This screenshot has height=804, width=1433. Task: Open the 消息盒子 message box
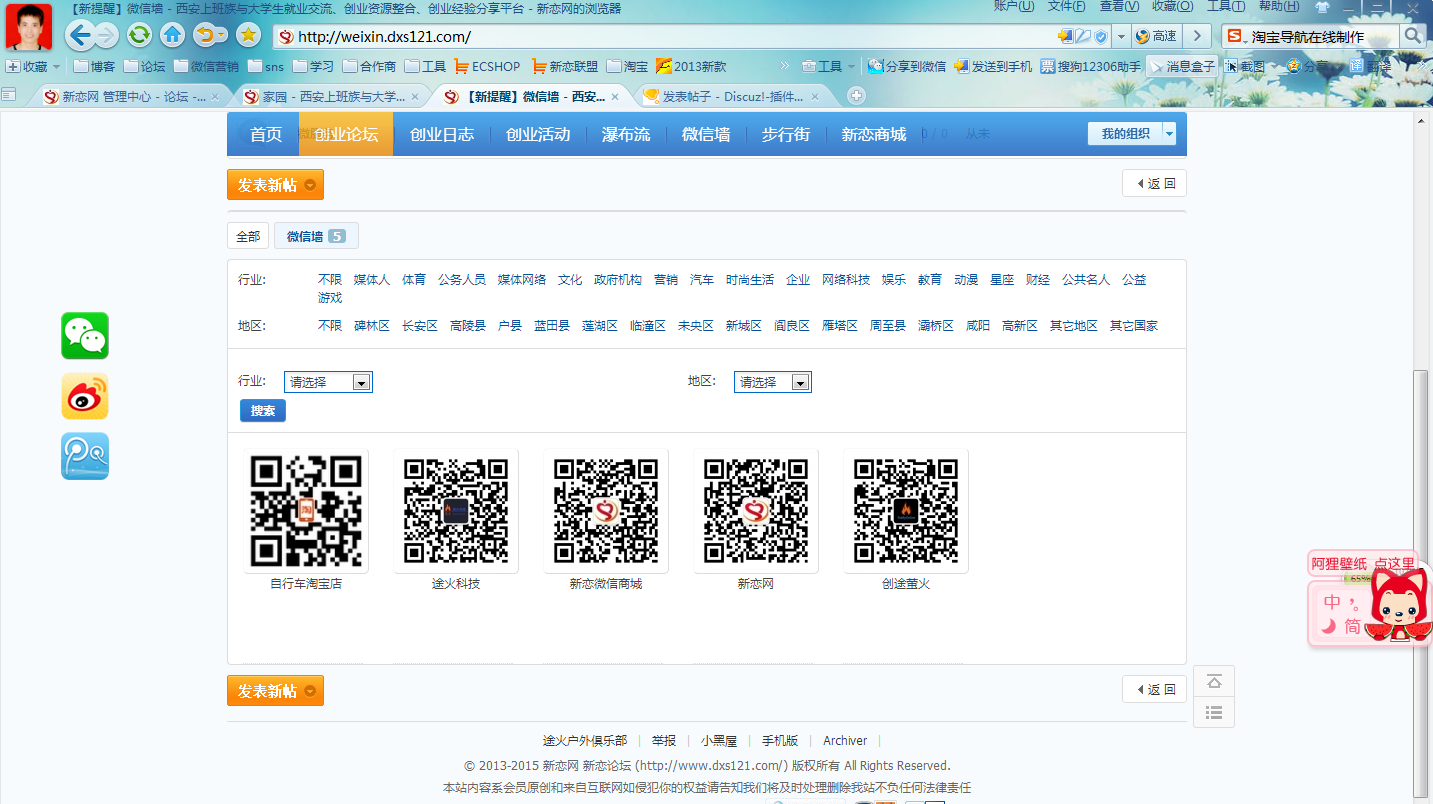tap(1189, 66)
